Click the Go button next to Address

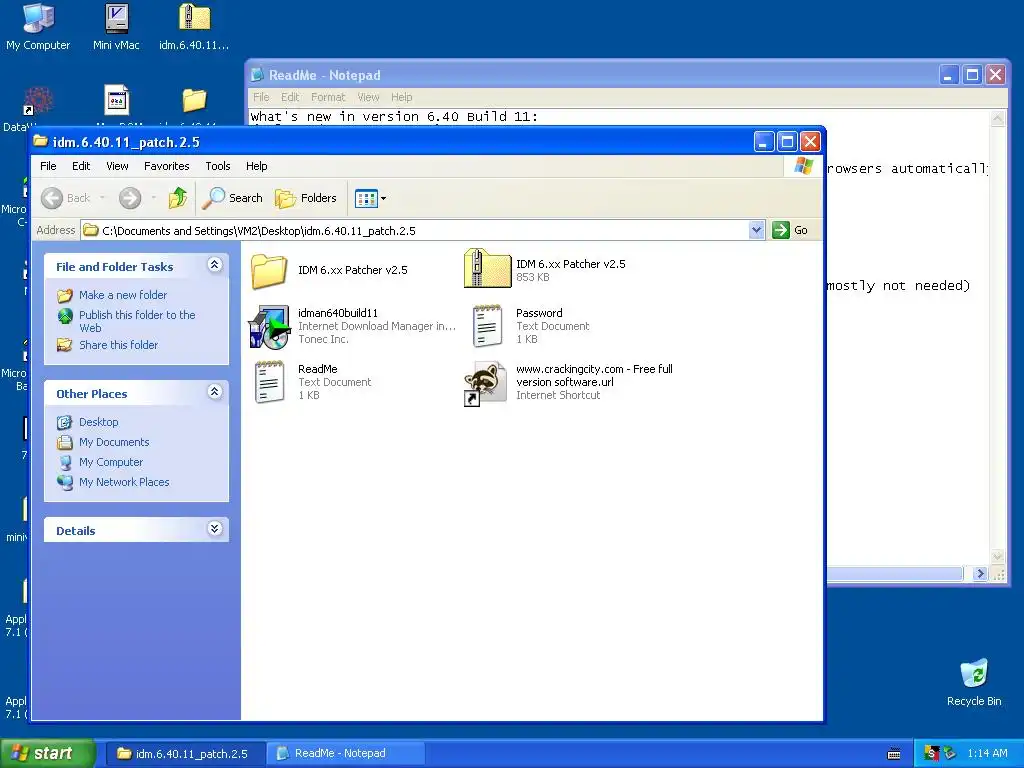pos(790,230)
